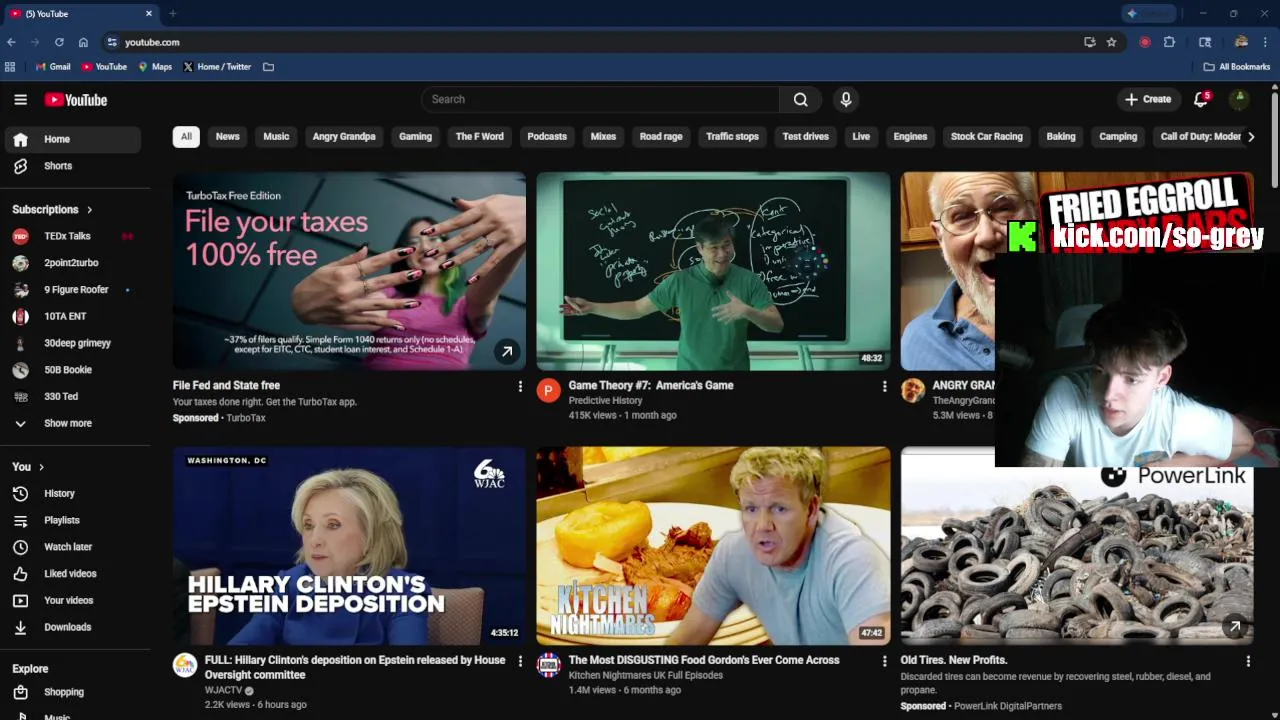
Task: Play the Kitchen Nightmares video thumbnail
Action: point(713,546)
